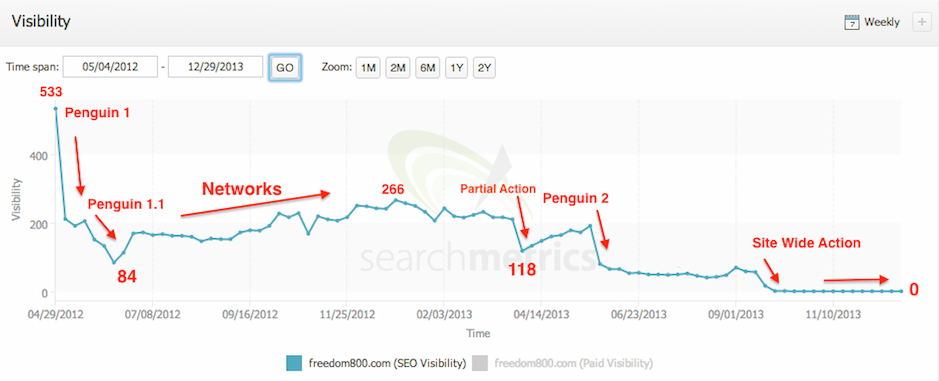Set zoom to 1M
939x381 pixels.
[x=368, y=68]
